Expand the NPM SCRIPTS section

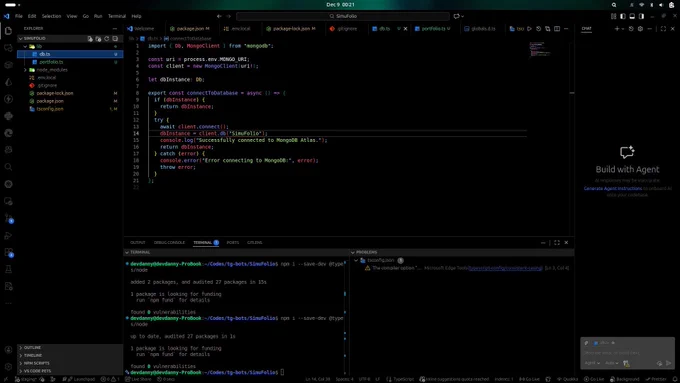tap(70, 363)
